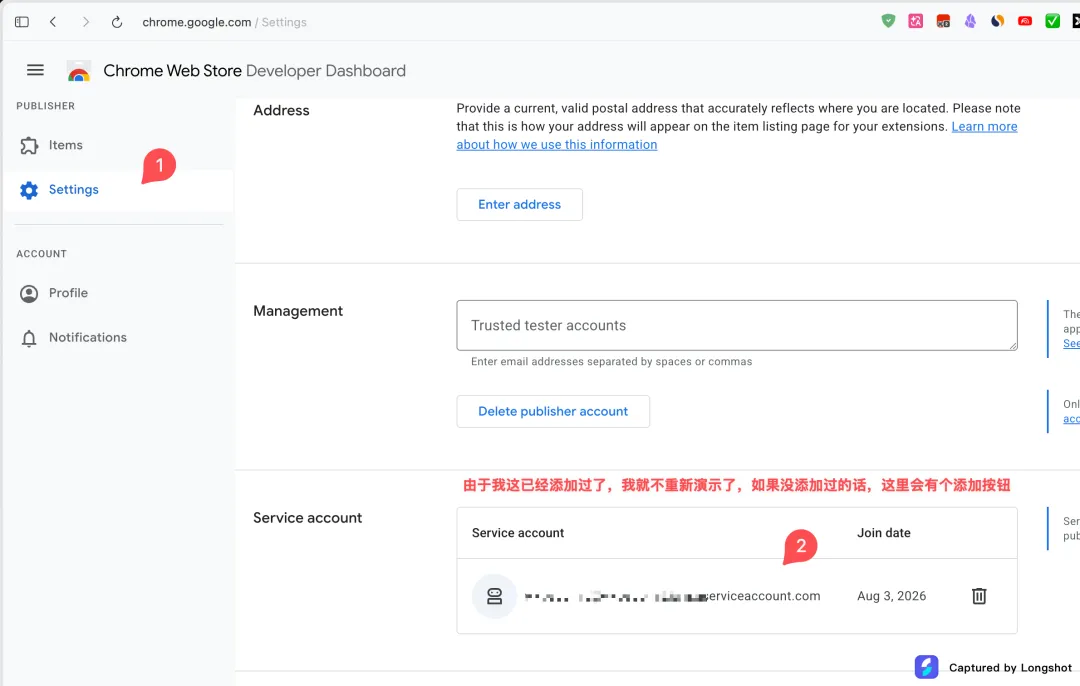1080x686 pixels.
Task: Delete the service account with trash icon
Action: (979, 596)
